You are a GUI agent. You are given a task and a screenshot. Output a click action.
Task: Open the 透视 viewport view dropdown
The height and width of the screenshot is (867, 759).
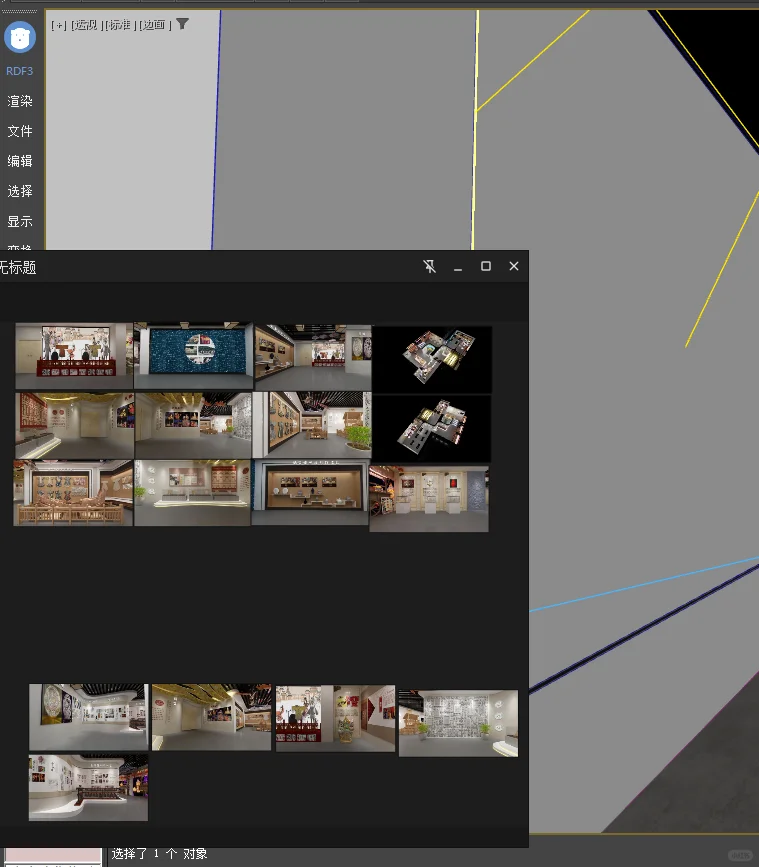click(x=86, y=25)
